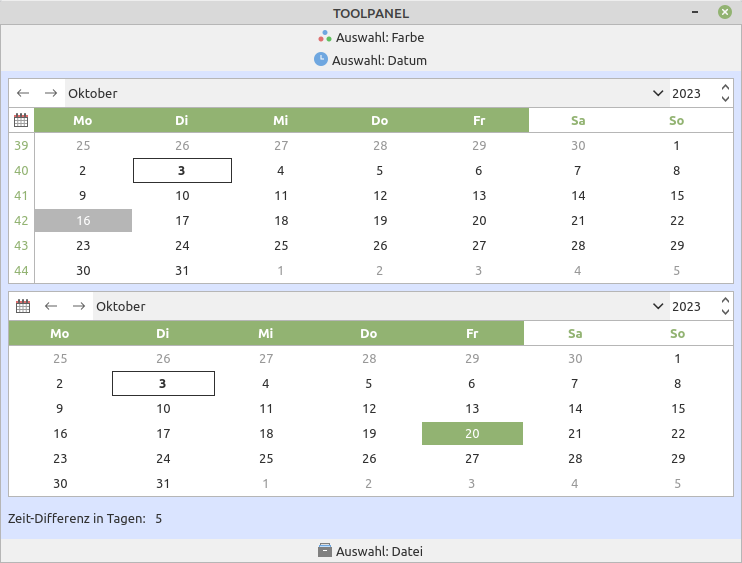Viewport: 742px width, 563px height.
Task: Go to next month in lower calendar
Action: click(78, 306)
